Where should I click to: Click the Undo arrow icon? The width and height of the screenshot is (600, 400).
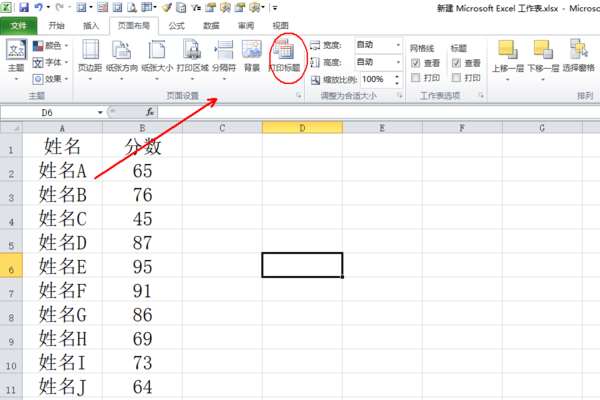38,7
